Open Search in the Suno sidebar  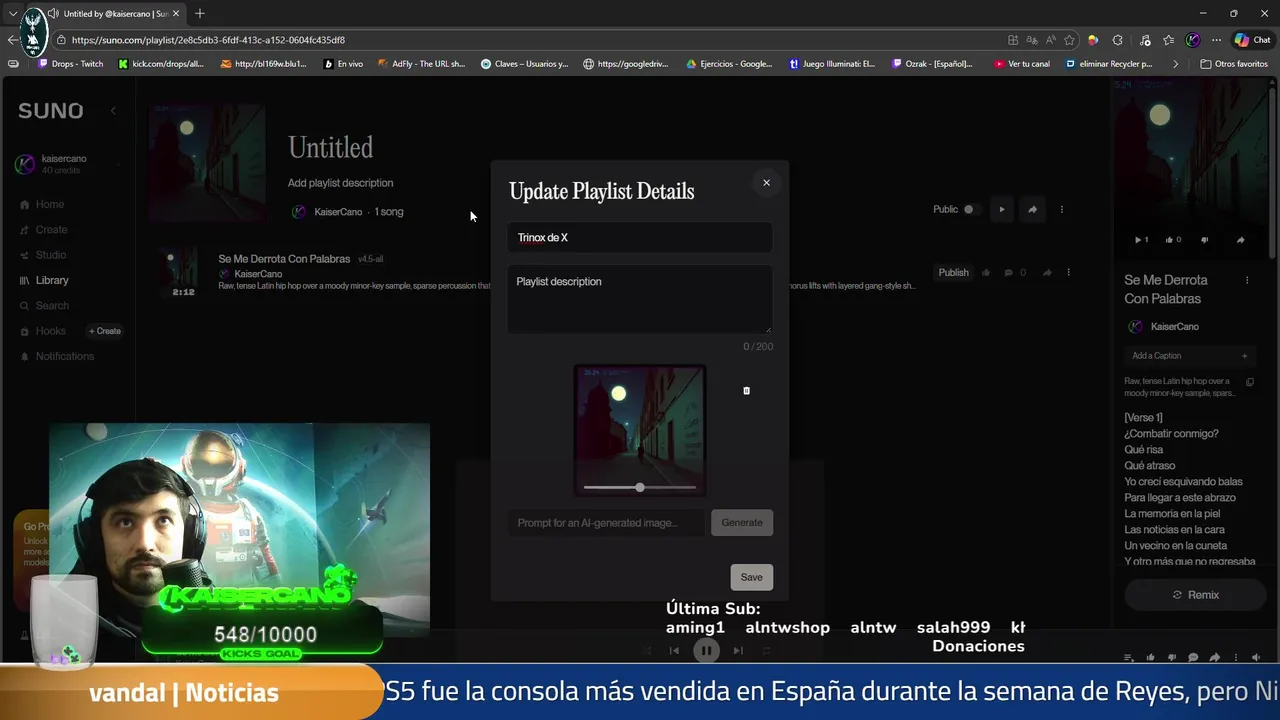[52, 306]
